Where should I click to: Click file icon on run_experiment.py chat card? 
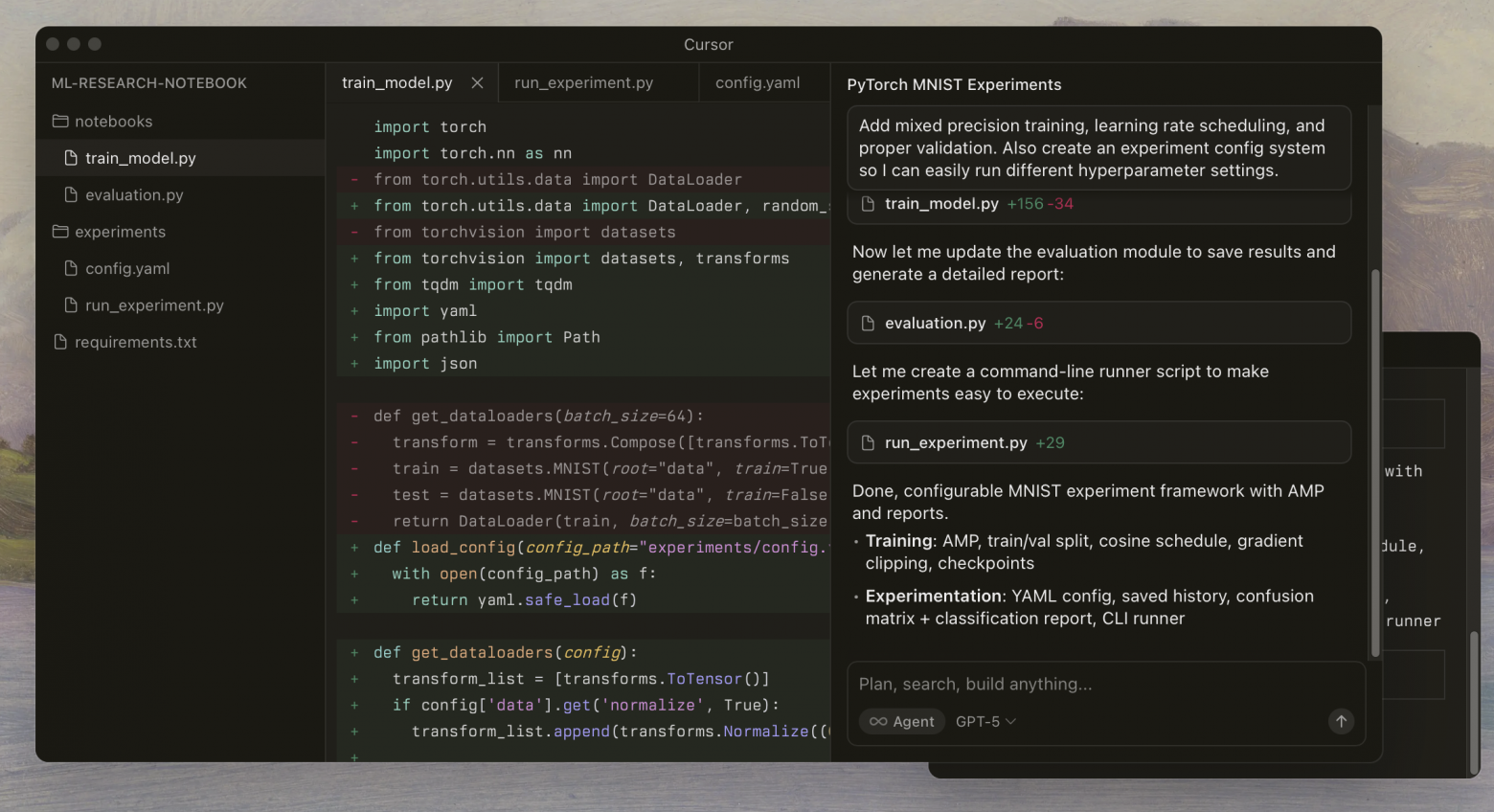868,442
